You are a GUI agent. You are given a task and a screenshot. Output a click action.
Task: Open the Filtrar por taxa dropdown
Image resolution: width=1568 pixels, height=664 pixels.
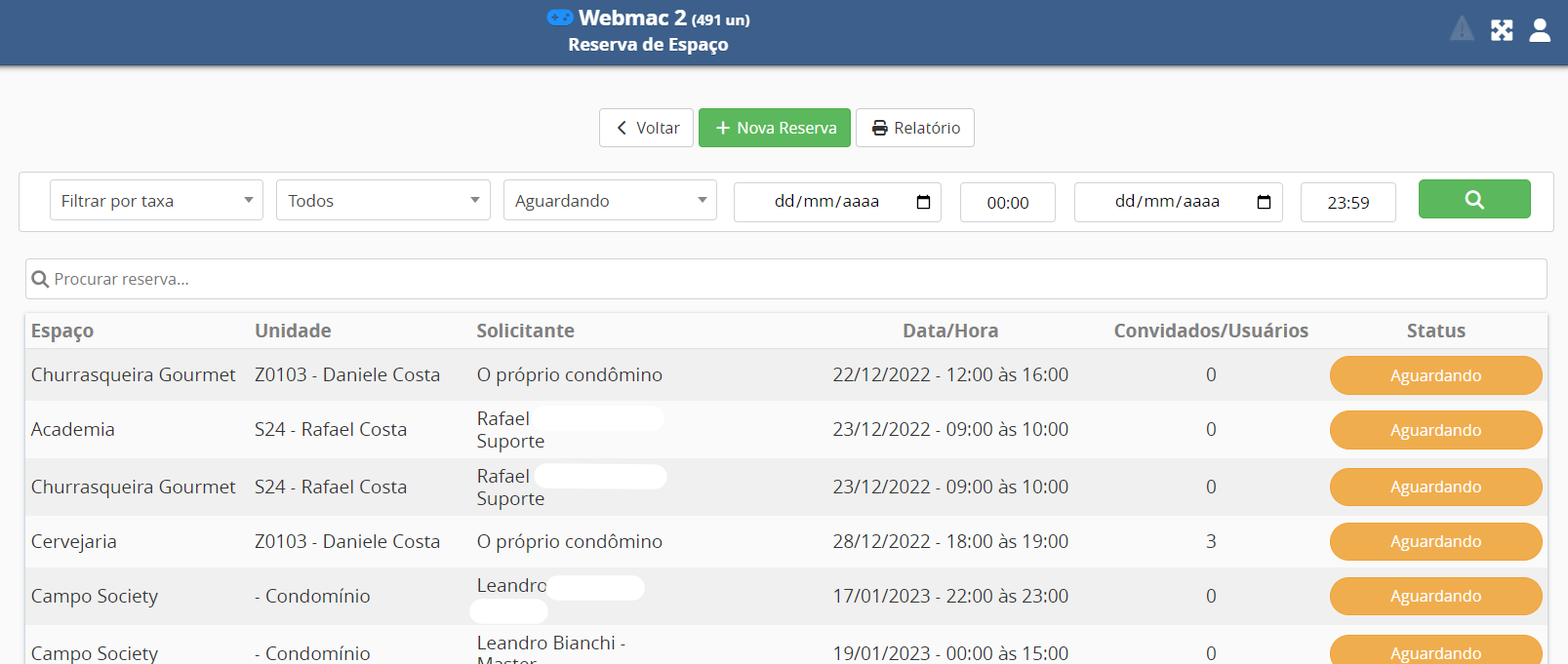coord(156,201)
